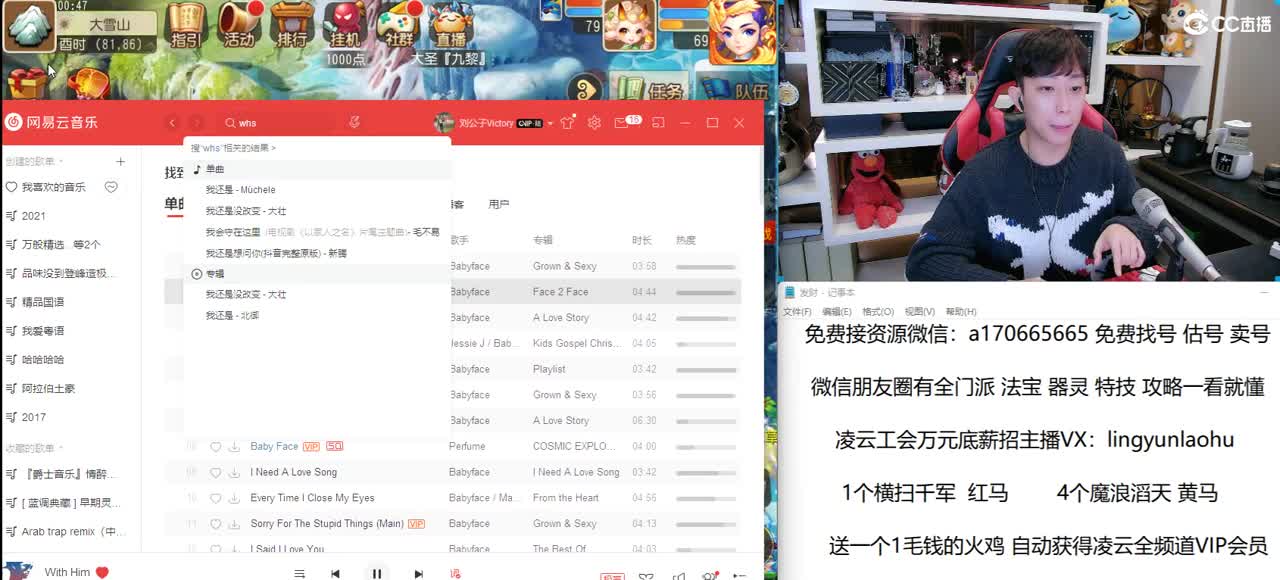Open NetEase Music settings gear
The height and width of the screenshot is (580, 1280).
tap(594, 122)
